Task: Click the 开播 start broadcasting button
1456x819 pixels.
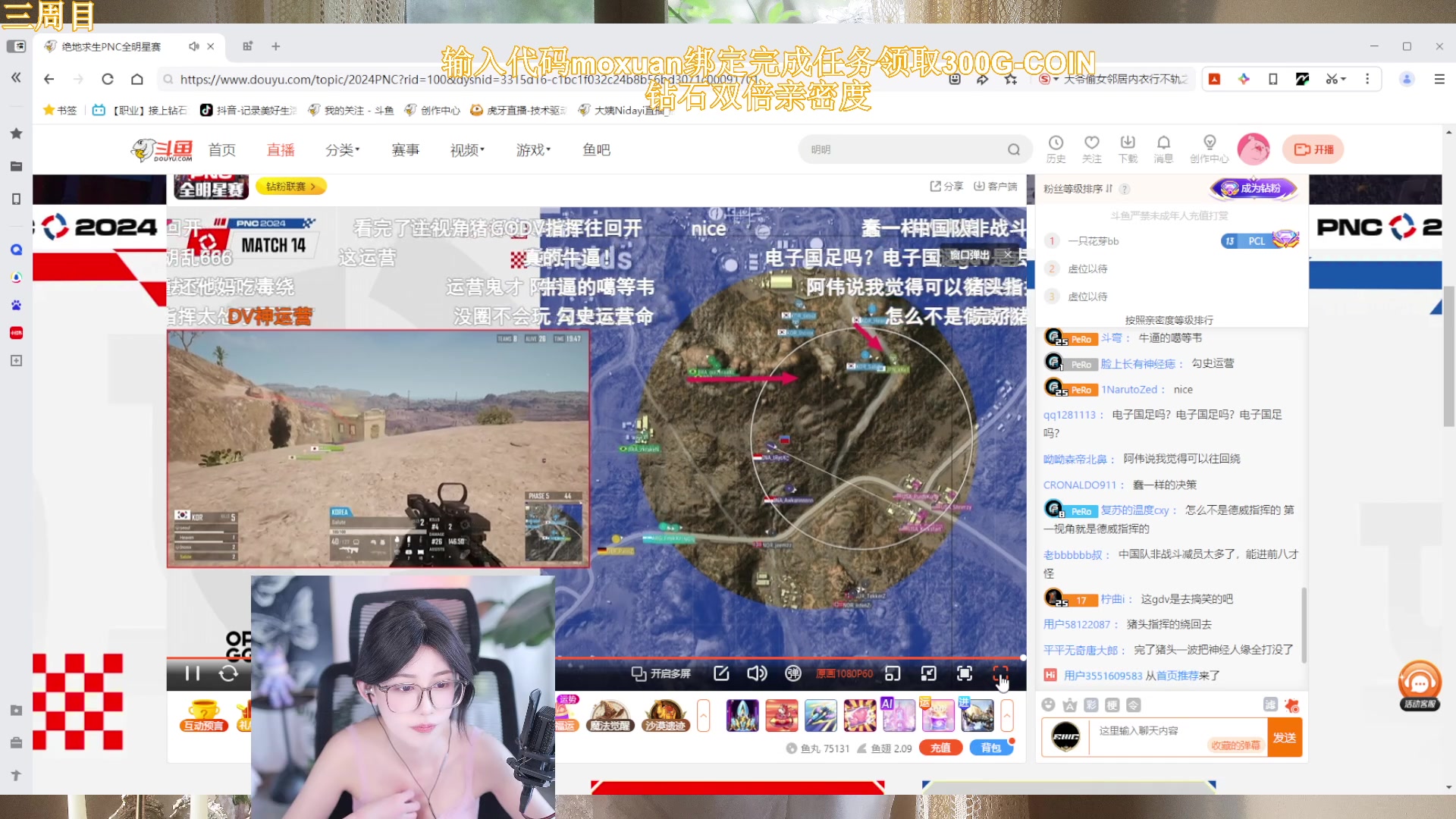Action: (x=1313, y=149)
